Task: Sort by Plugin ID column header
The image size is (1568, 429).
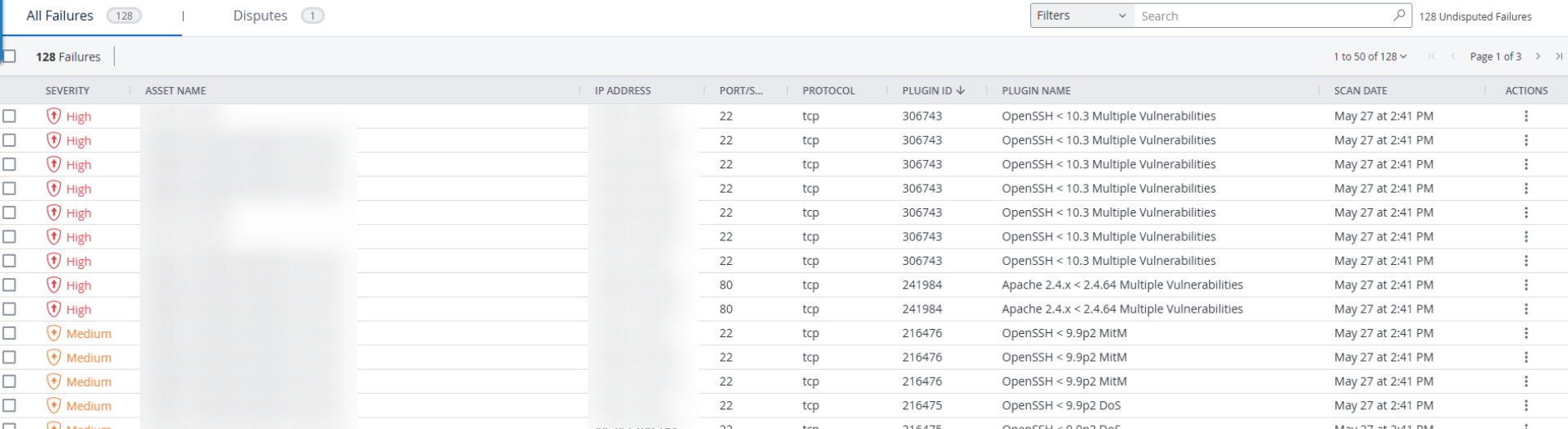Action: pos(933,91)
